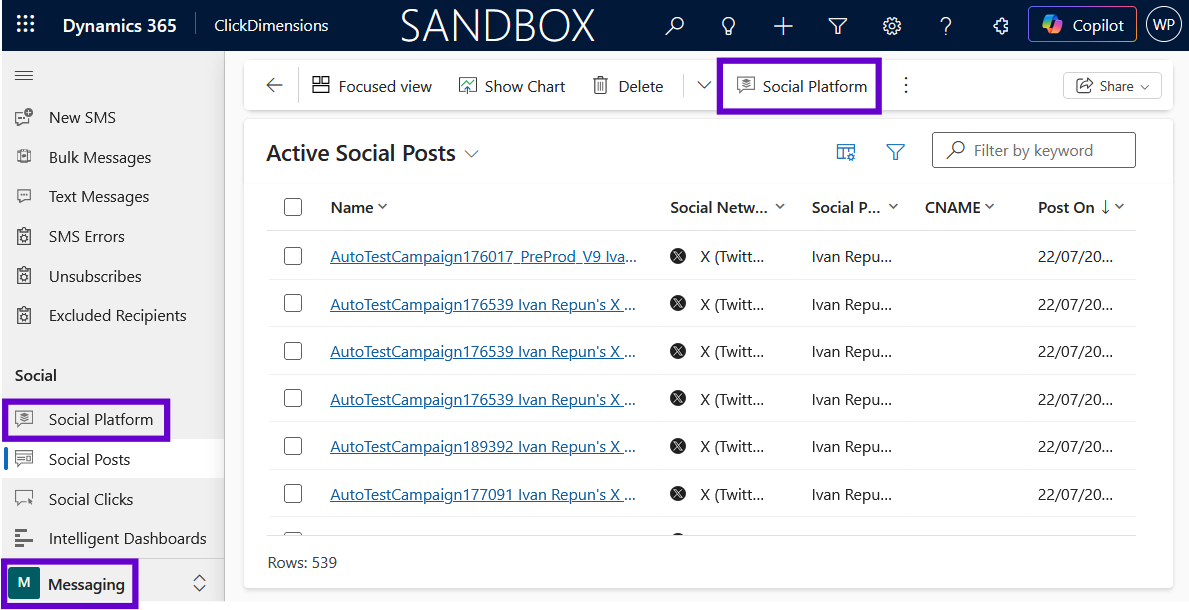This screenshot has width=1189, height=610.
Task: Open Copilot panel
Action: pos(1082,25)
